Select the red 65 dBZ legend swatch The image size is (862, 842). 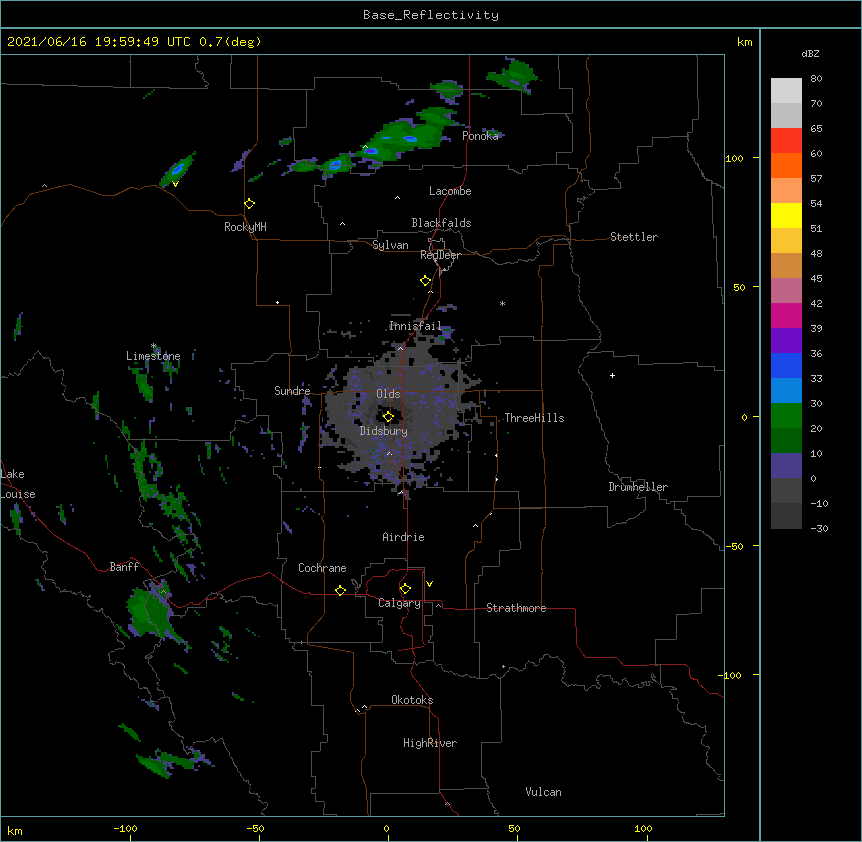click(x=786, y=141)
